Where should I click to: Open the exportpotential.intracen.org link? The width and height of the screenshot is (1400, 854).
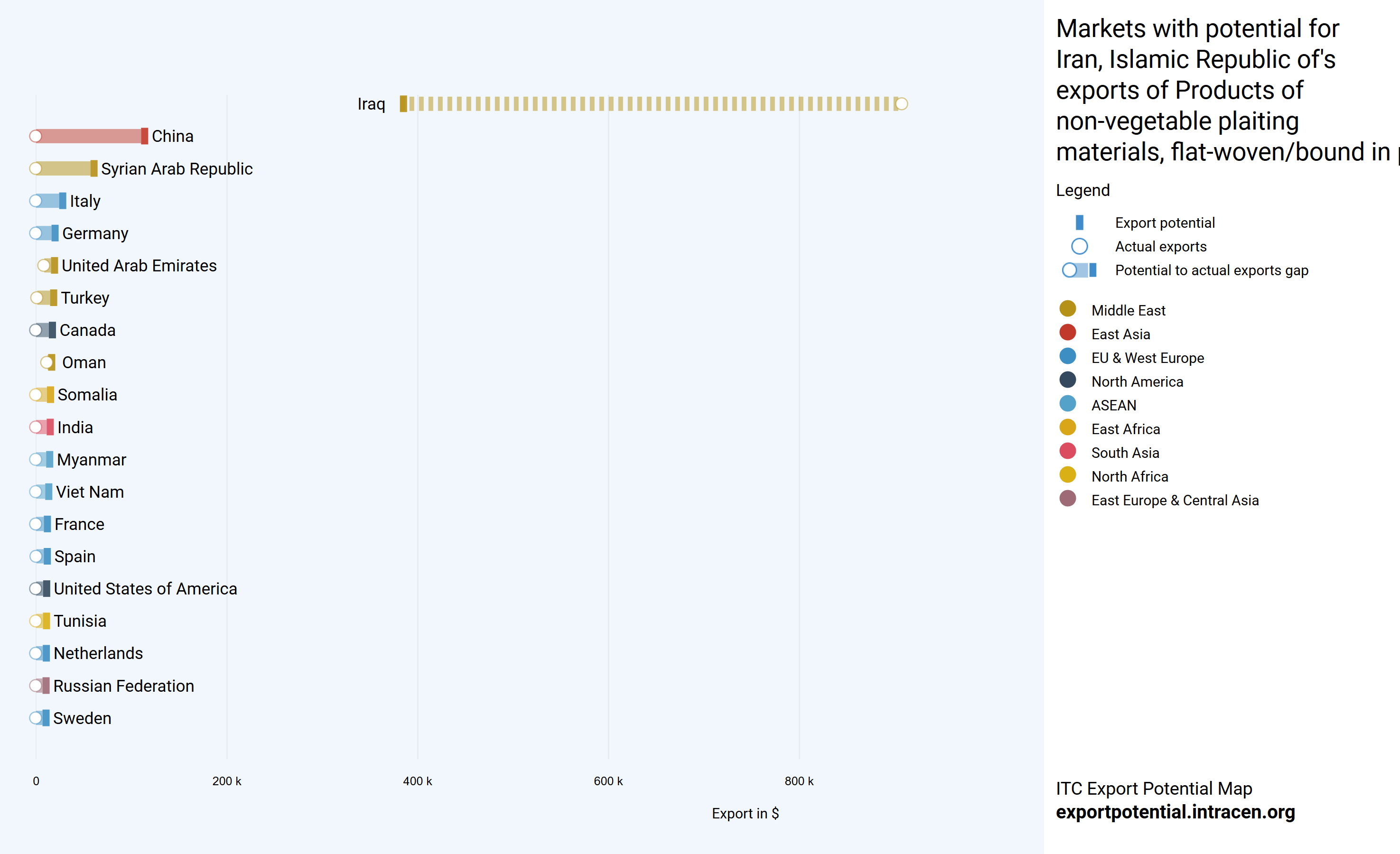click(x=1175, y=812)
